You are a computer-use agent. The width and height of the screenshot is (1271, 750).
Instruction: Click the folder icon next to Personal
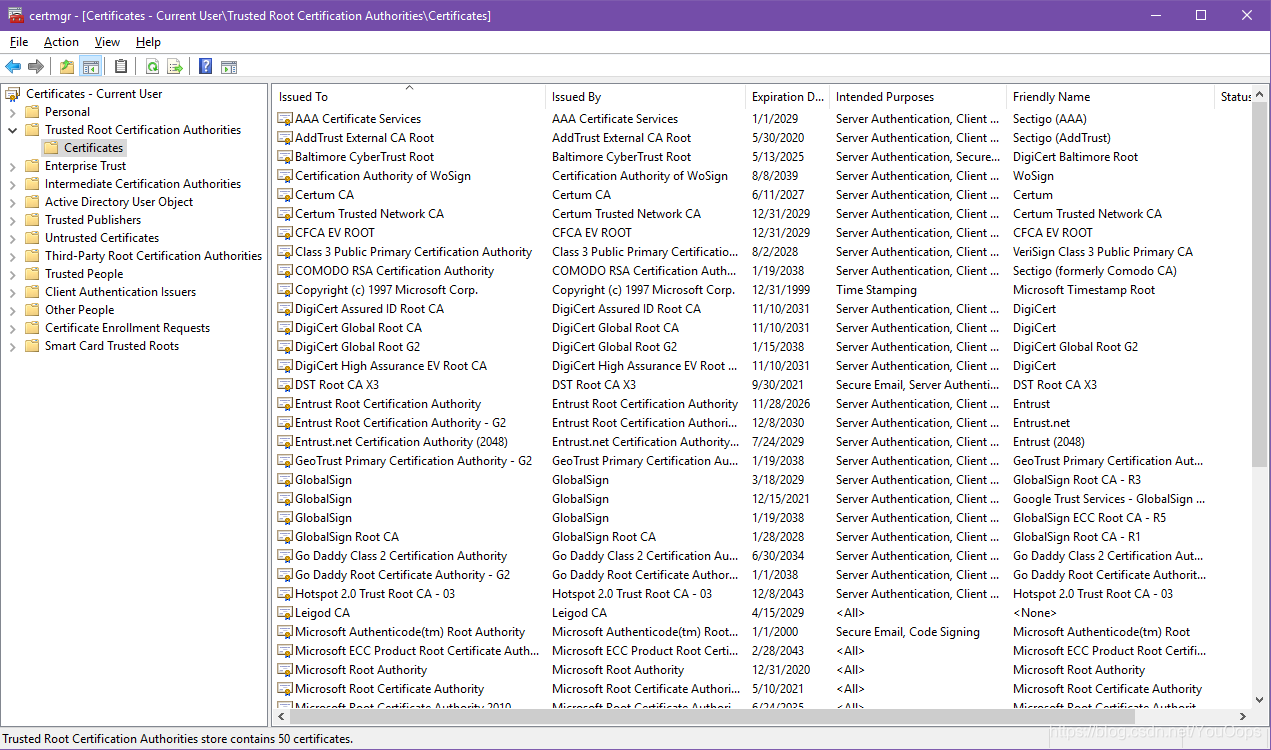point(32,112)
